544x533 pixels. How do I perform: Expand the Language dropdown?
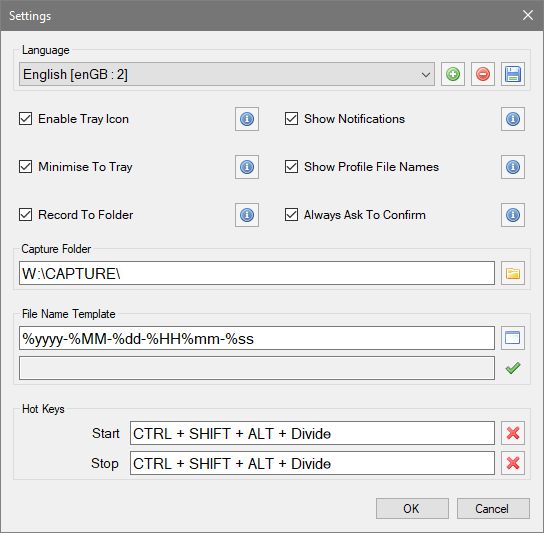click(227, 74)
